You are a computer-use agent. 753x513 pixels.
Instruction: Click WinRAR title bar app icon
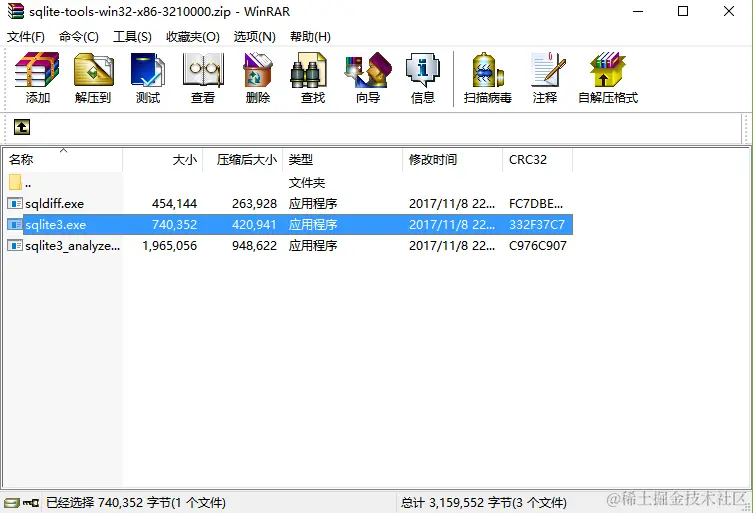tap(15, 11)
